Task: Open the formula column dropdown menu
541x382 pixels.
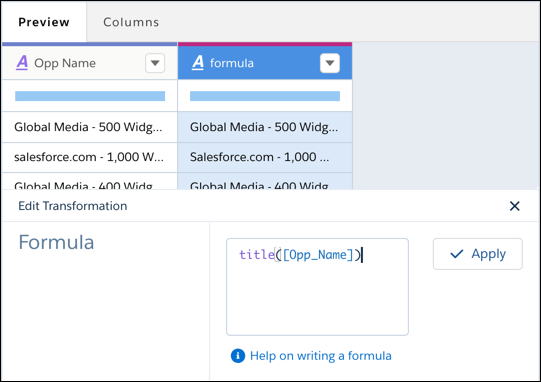Action: tap(330, 63)
